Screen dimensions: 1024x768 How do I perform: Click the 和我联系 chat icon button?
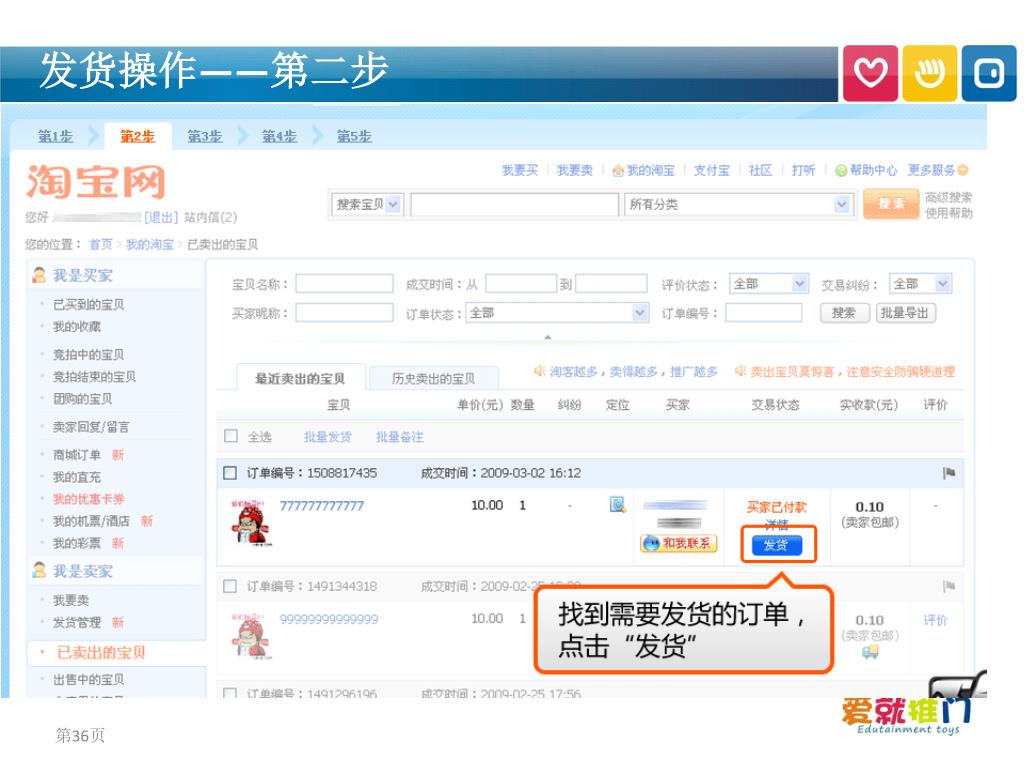click(679, 543)
